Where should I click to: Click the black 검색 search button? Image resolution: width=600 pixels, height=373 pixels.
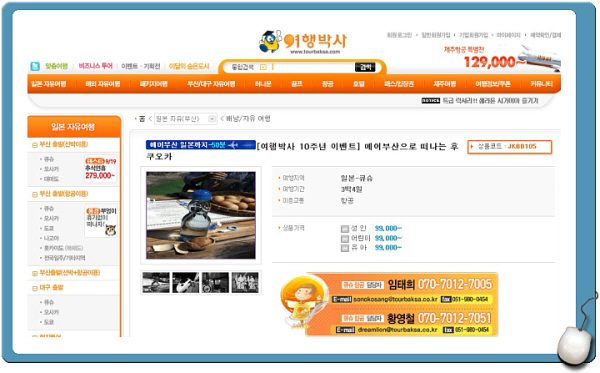pyautogui.click(x=365, y=67)
